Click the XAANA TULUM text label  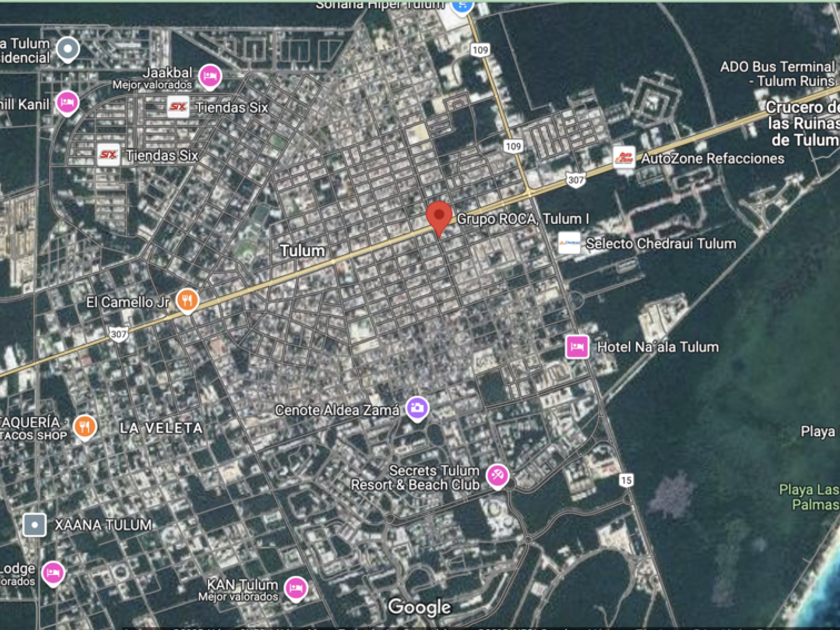click(103, 525)
